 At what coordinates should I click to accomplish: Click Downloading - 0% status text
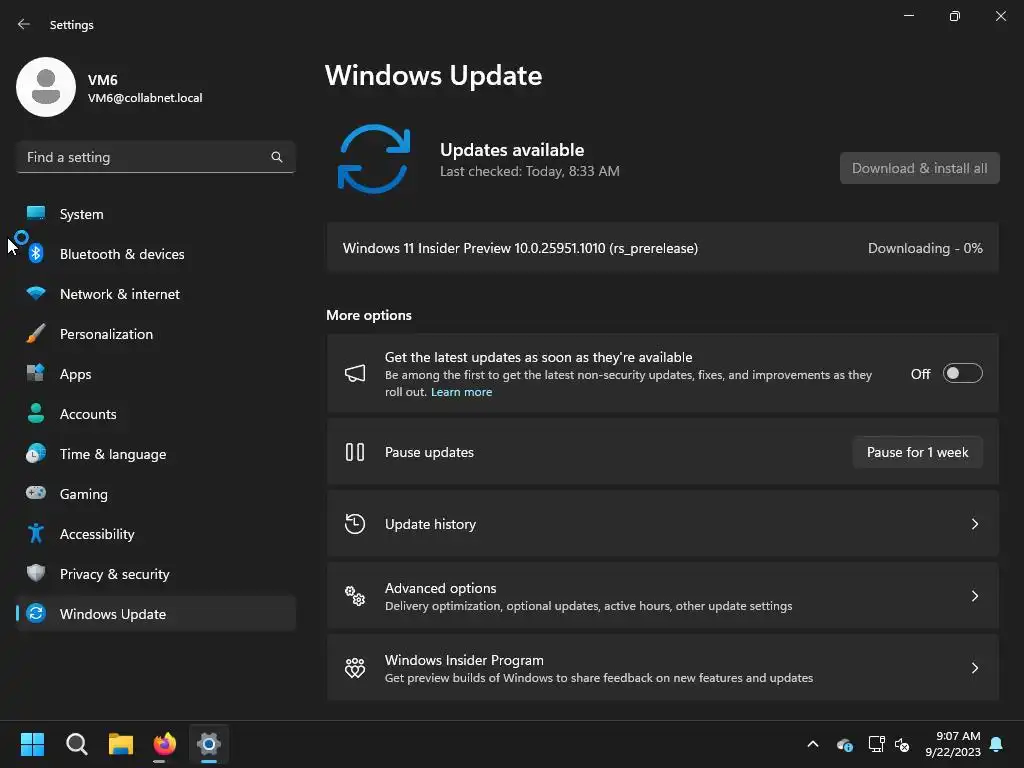click(x=925, y=248)
